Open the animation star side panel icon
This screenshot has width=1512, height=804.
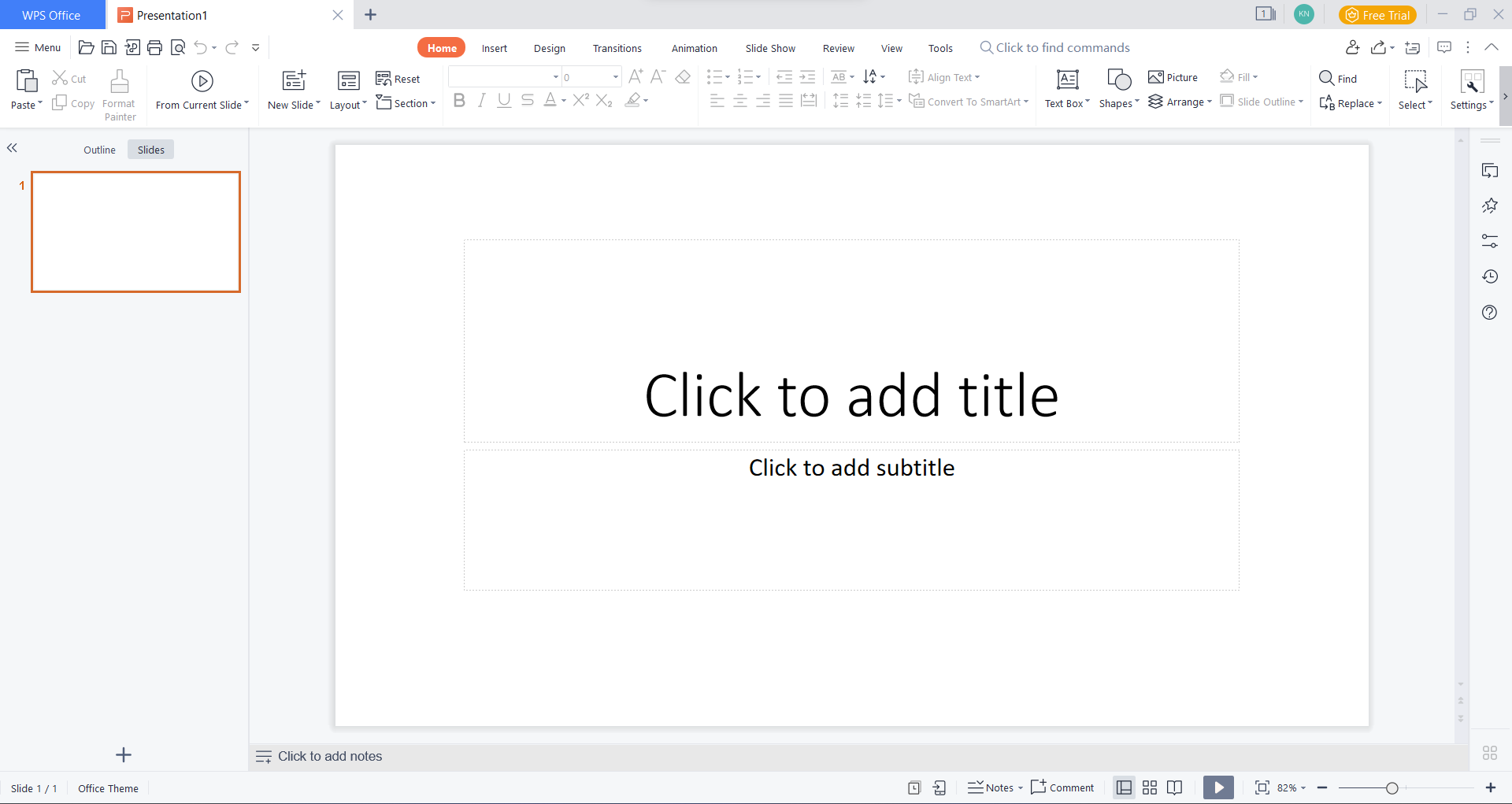click(1489, 206)
